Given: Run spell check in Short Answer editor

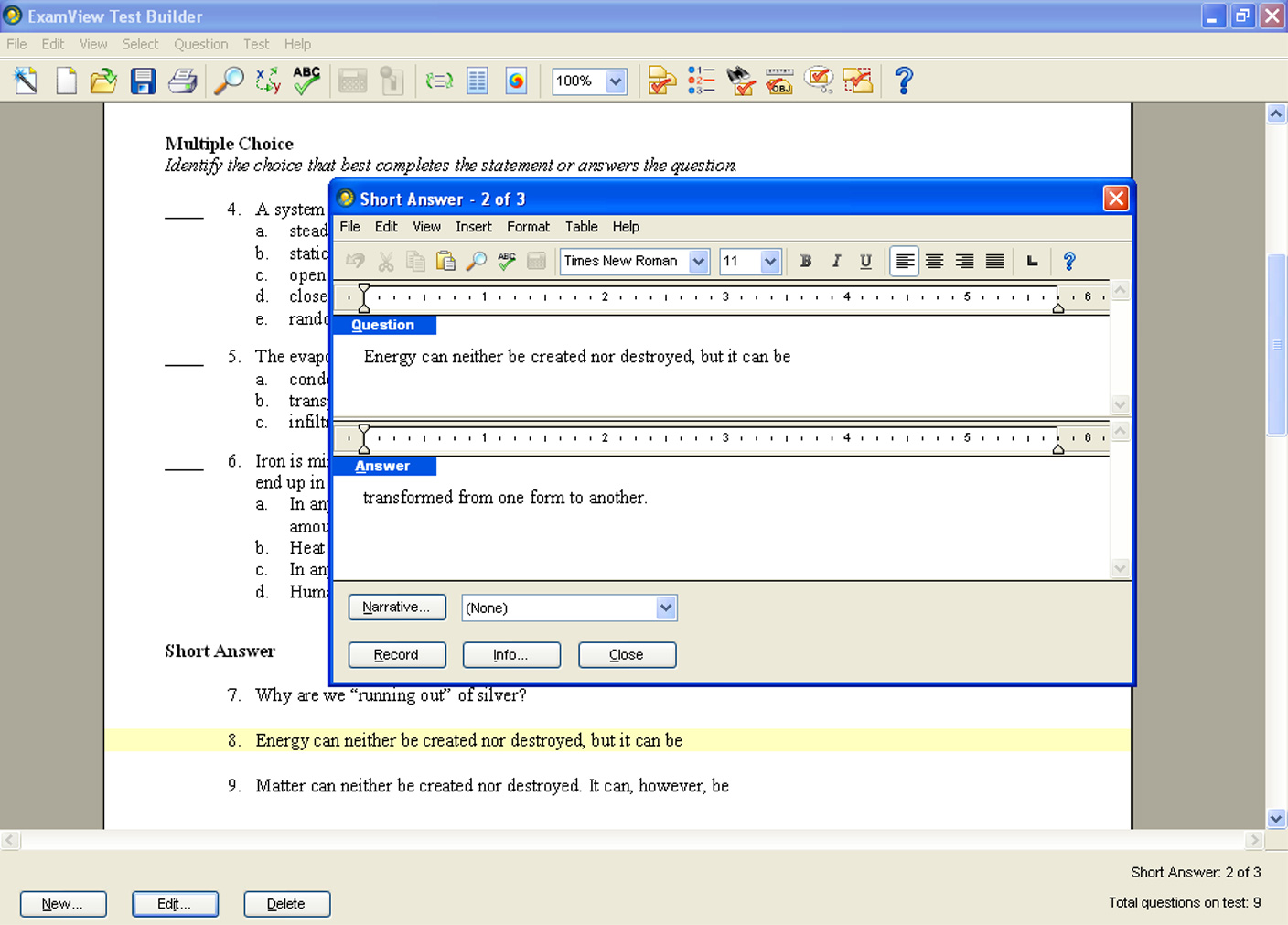Looking at the screenshot, I should pos(506,262).
